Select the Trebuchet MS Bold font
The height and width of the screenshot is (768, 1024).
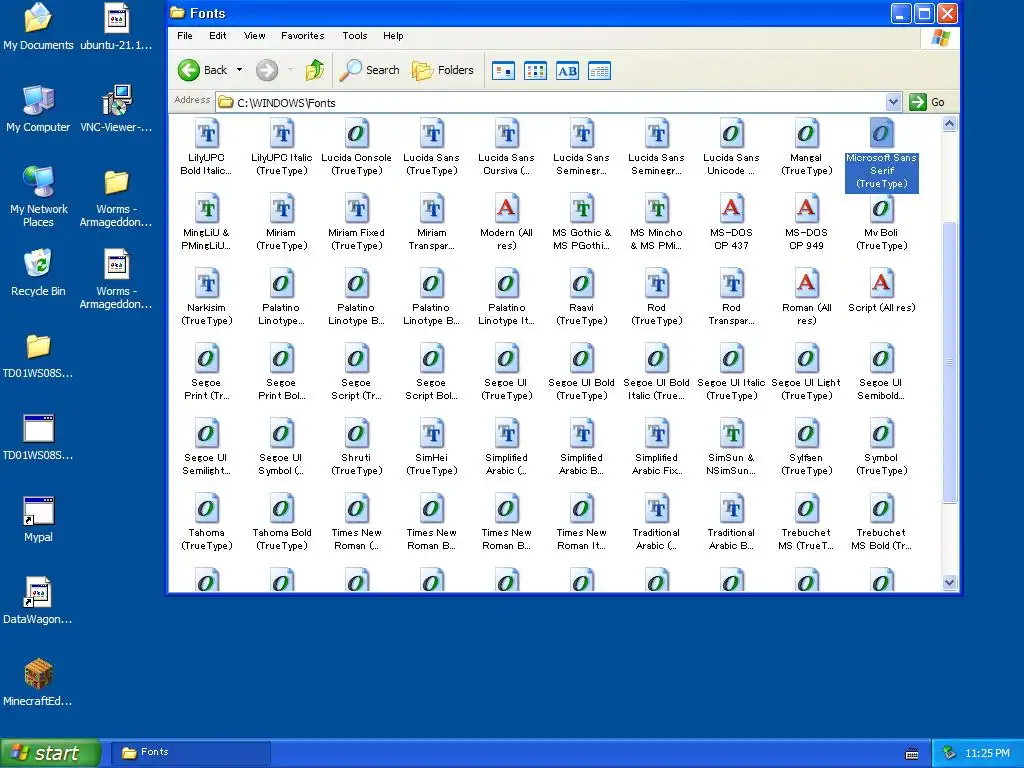pyautogui.click(x=882, y=523)
